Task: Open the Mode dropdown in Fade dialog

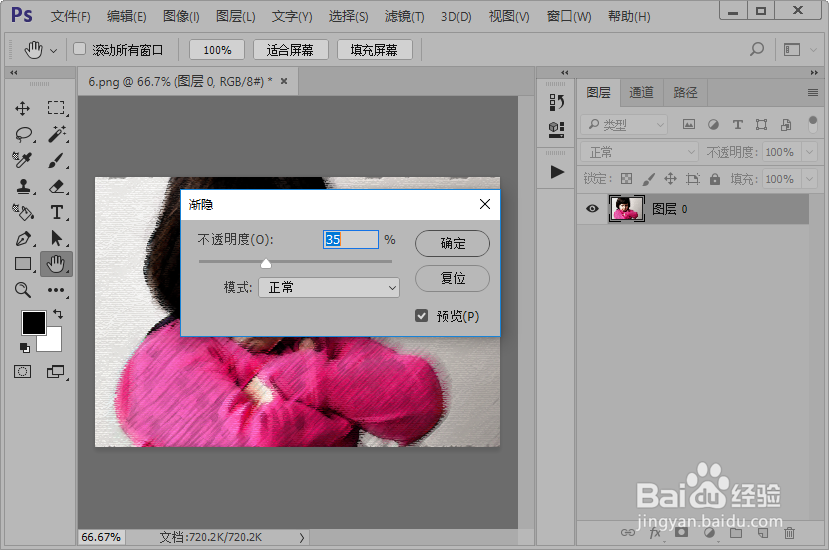Action: 329,287
